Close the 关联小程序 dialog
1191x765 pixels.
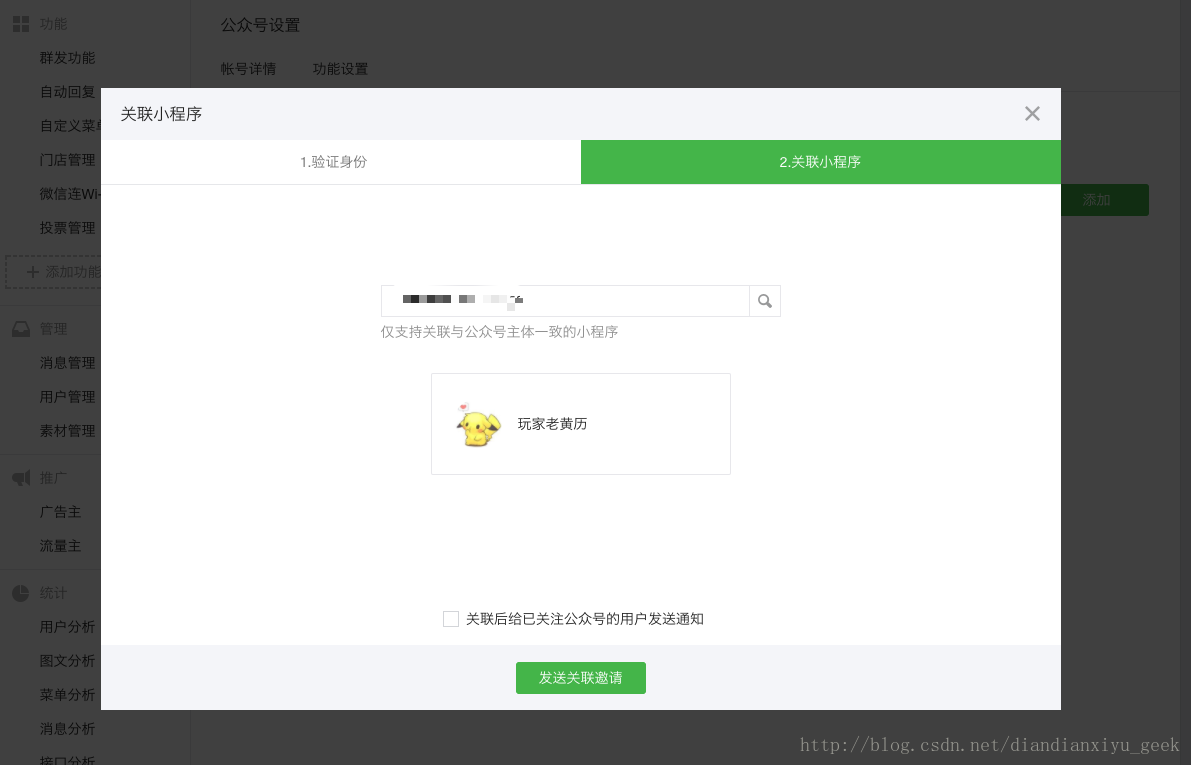(1032, 113)
